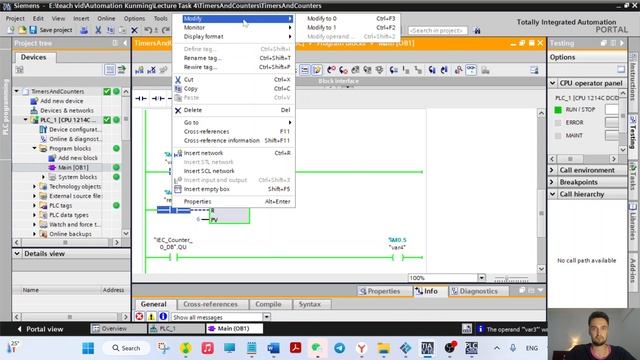Choose Insert network from context menu
Image resolution: width=640 pixels, height=360 pixels.
(233, 153)
